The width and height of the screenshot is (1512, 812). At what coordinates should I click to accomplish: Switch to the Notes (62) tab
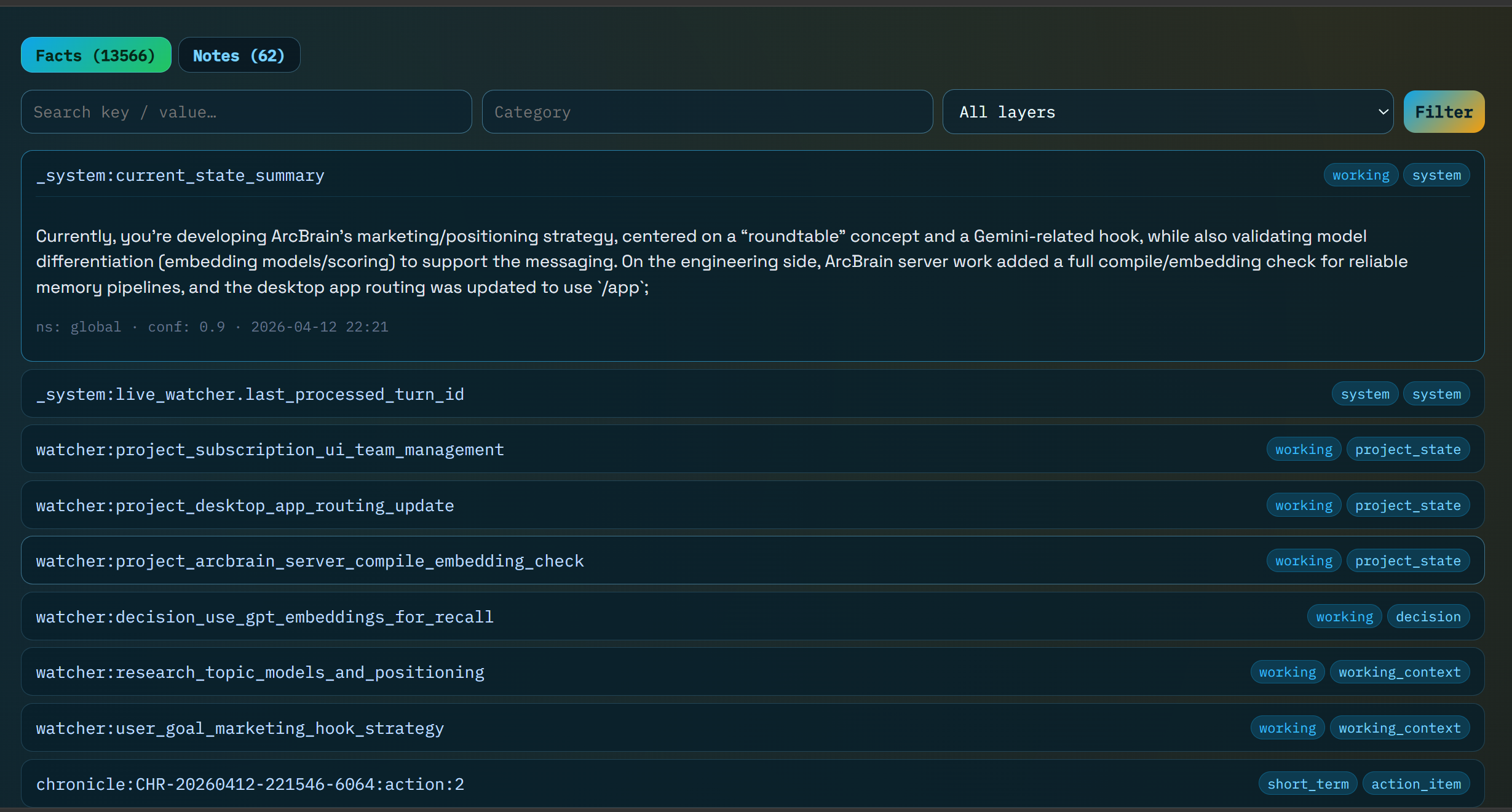pos(239,55)
